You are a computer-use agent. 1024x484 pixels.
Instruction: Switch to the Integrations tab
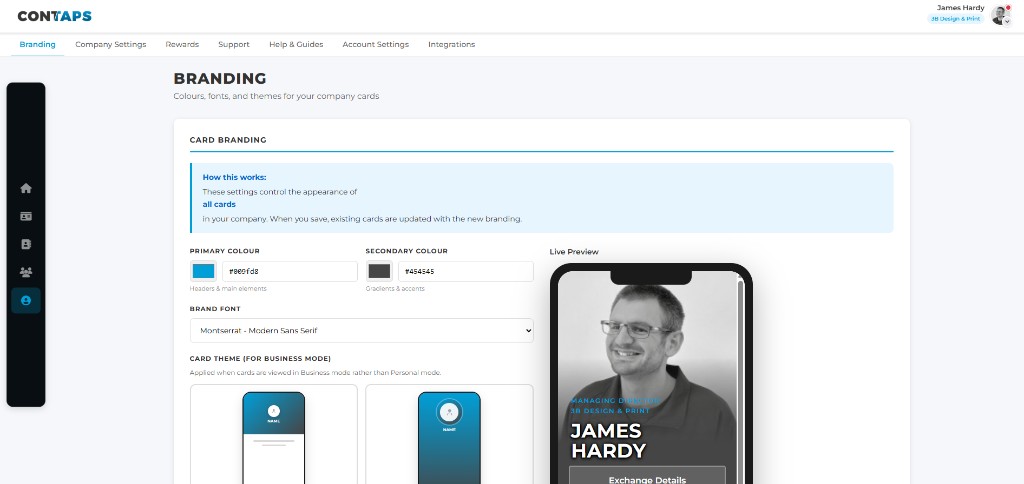coord(451,44)
